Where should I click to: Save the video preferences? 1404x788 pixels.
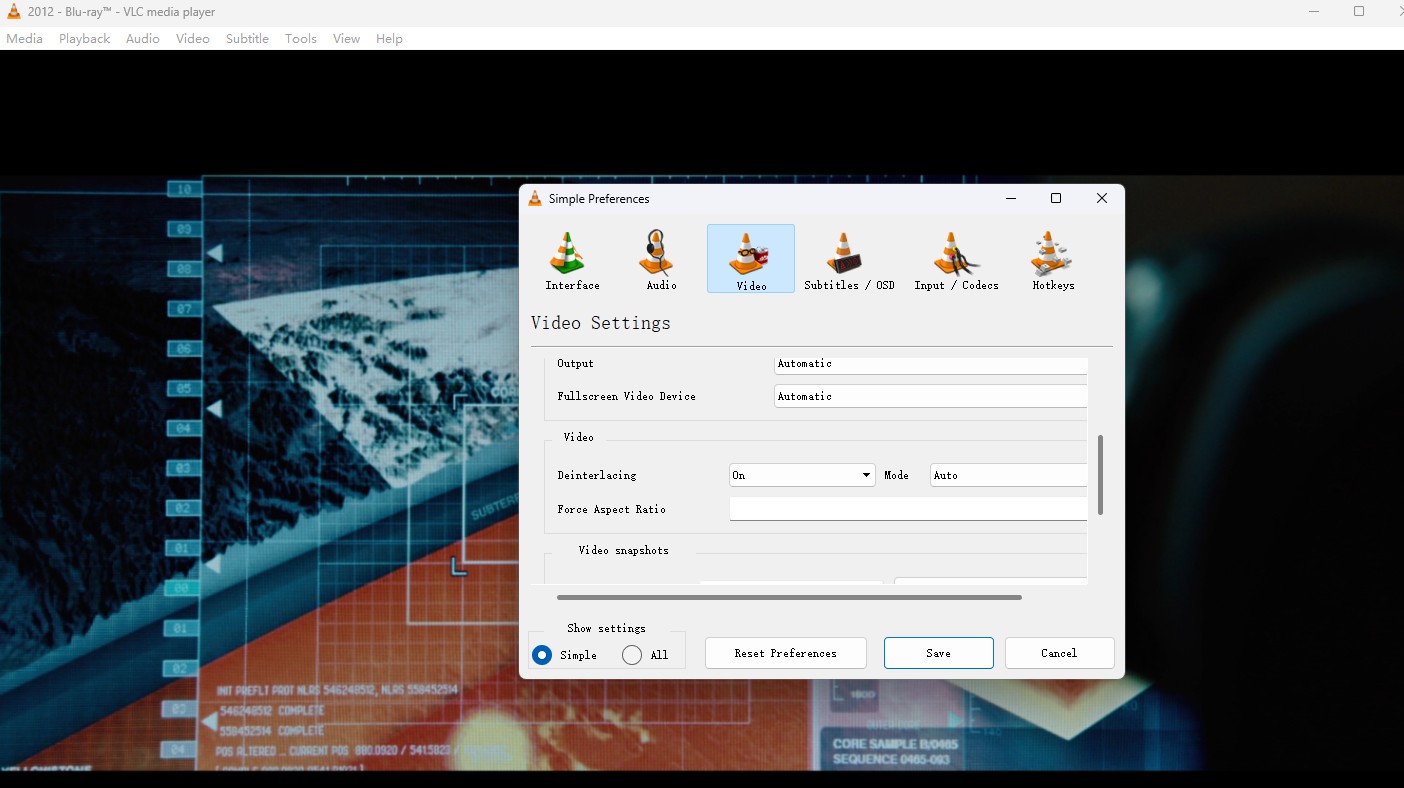(937, 653)
